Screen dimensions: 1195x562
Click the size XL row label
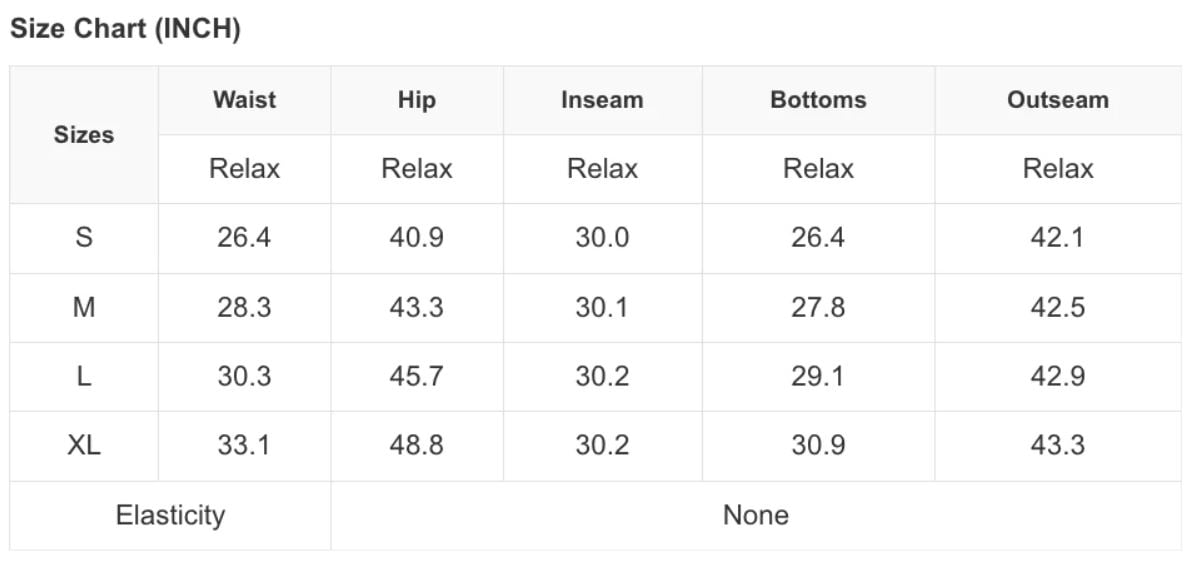[84, 445]
